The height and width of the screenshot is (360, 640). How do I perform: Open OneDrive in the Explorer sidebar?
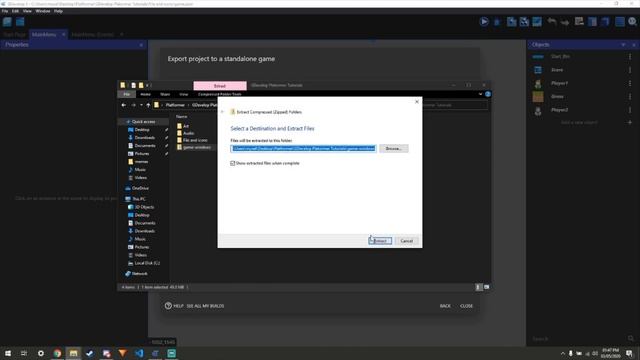140,188
